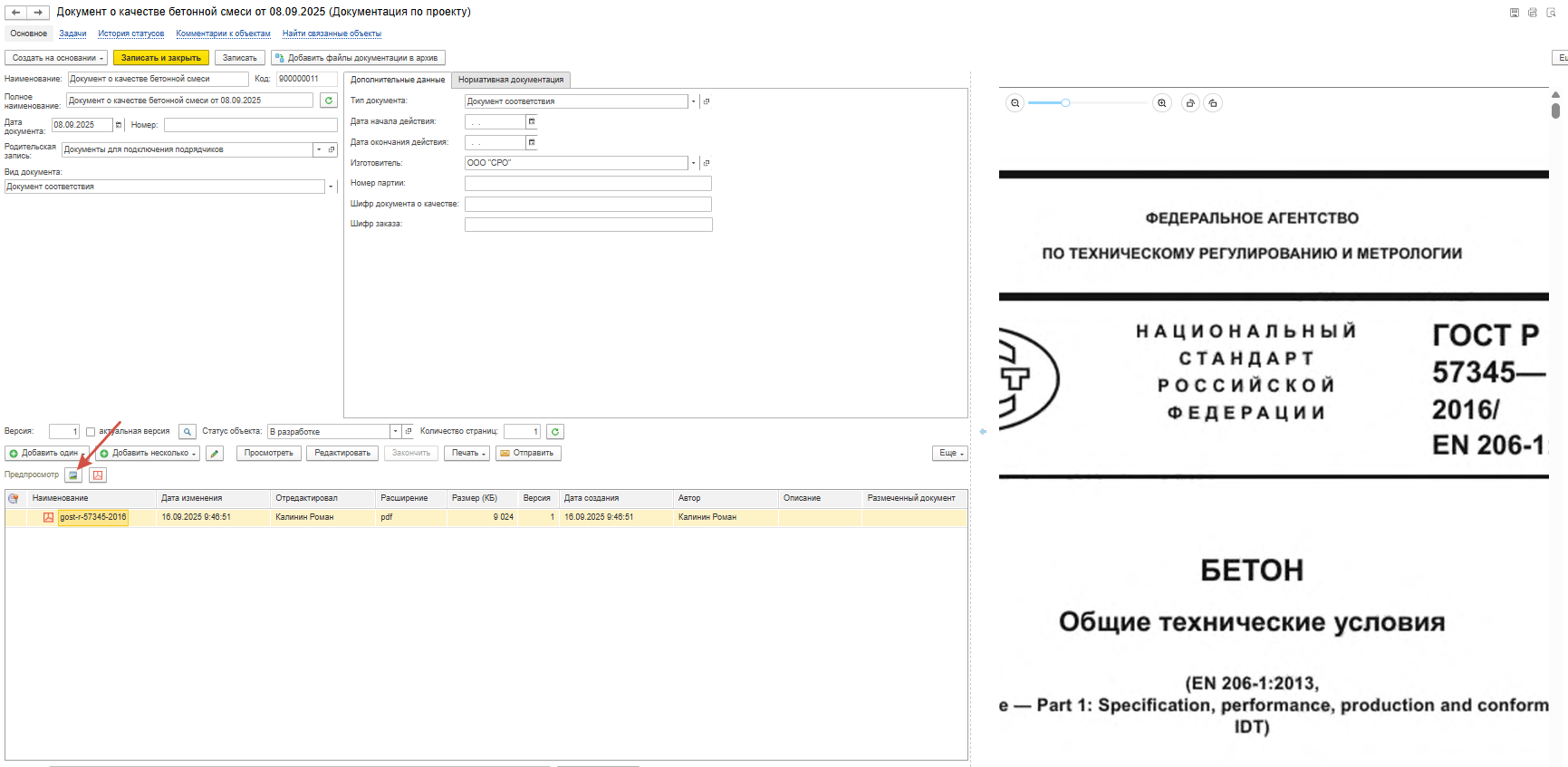Click the preview zoom slider handle

coord(1065,103)
